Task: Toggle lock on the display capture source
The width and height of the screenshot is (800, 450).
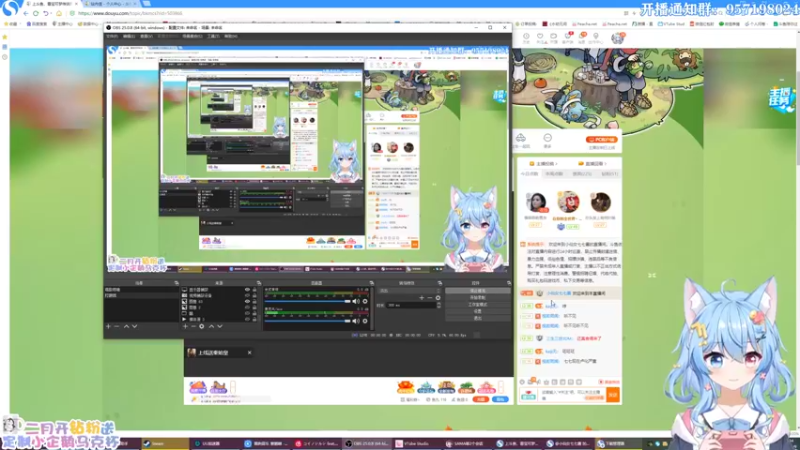Action: 255,289
